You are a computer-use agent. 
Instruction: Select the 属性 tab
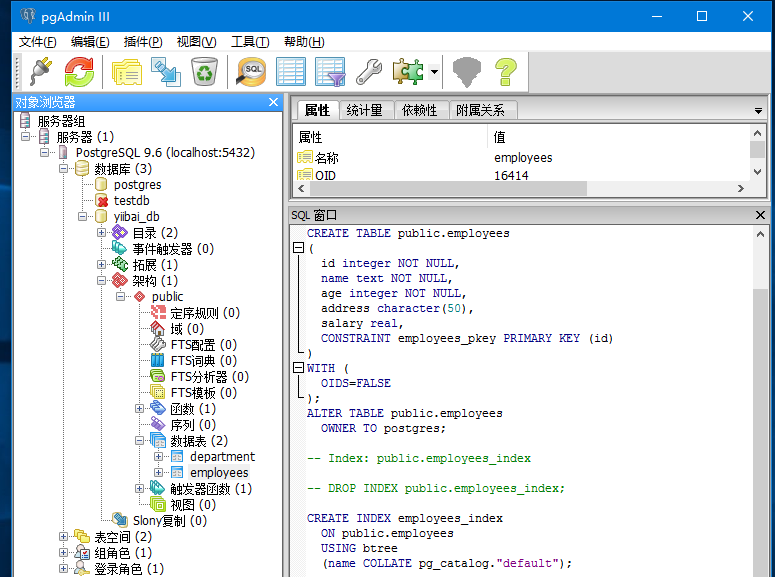tap(317, 110)
